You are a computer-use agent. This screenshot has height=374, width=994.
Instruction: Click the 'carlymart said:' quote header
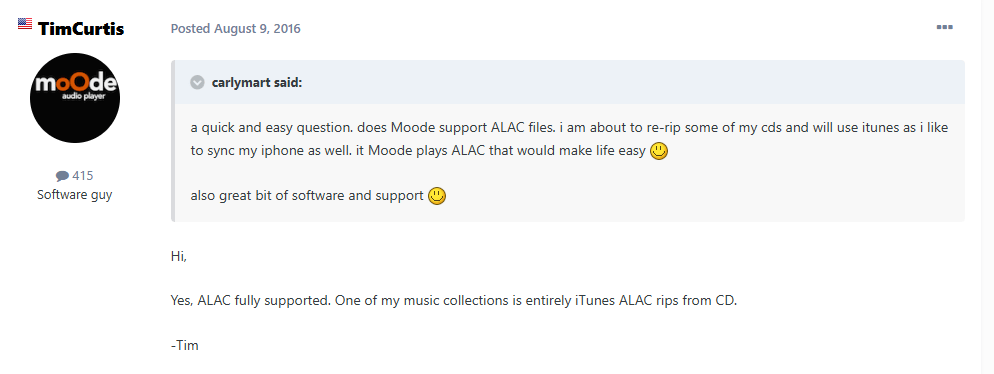(257, 82)
